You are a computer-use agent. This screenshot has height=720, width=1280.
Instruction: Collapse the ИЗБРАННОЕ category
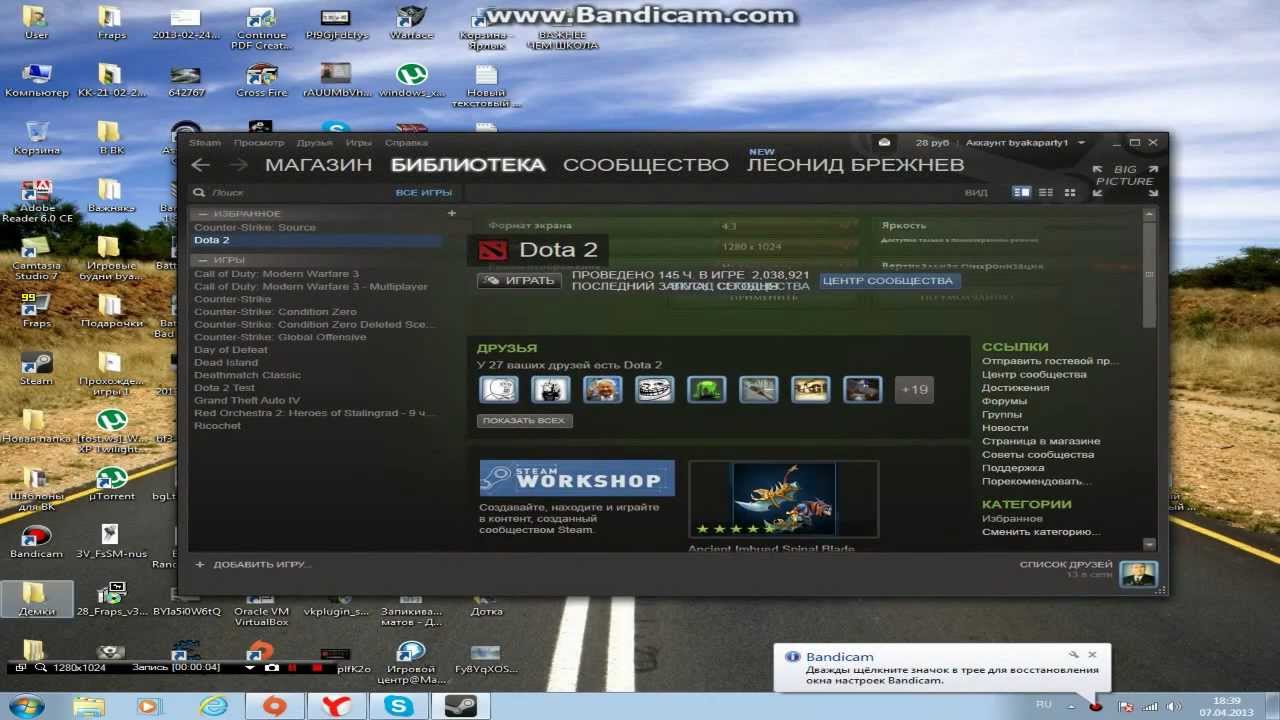pos(203,214)
